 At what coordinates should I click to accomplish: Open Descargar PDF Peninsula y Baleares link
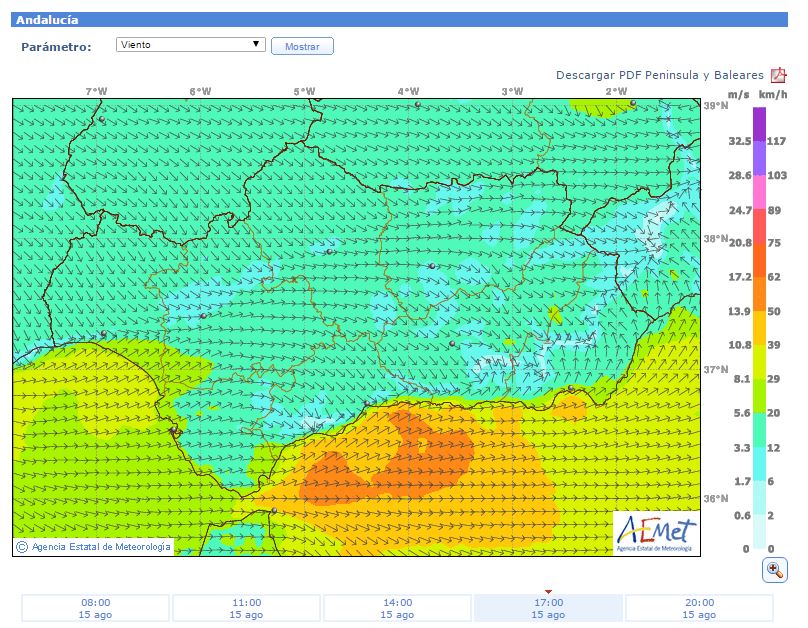click(659, 75)
